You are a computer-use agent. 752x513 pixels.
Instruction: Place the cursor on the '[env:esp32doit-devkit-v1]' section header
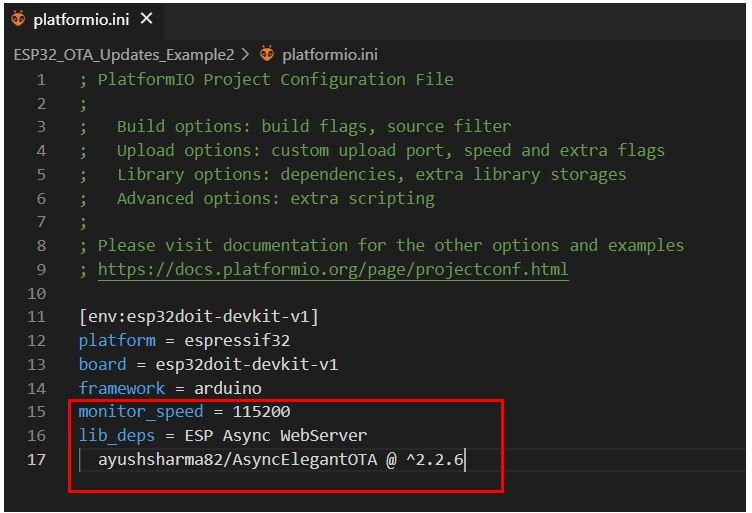pos(199,316)
